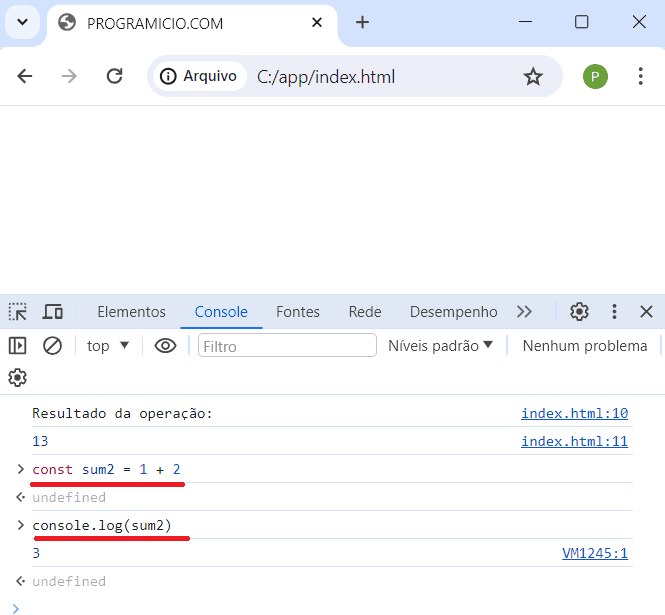The width and height of the screenshot is (665, 615).
Task: Switch to the Elementos tab
Action: pos(131,312)
